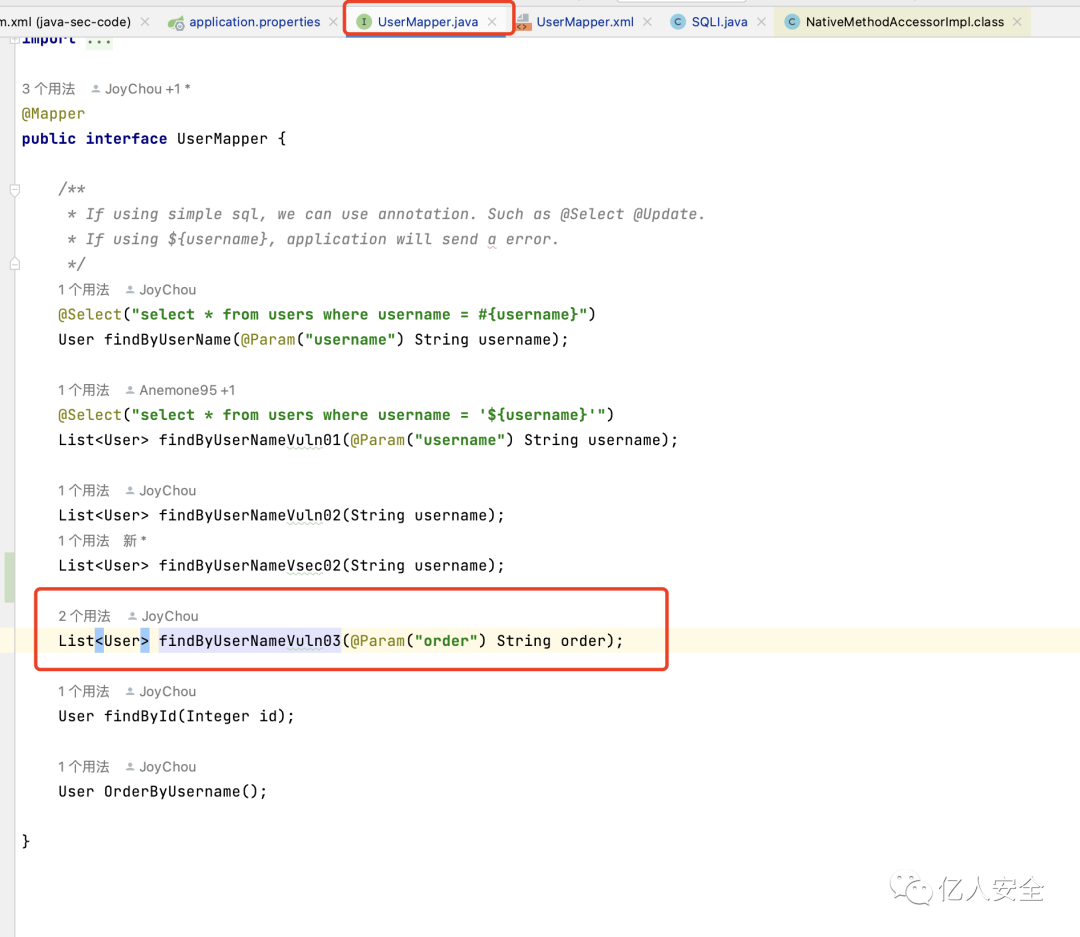Click the findByUserNameVuln03 method name

250,641
